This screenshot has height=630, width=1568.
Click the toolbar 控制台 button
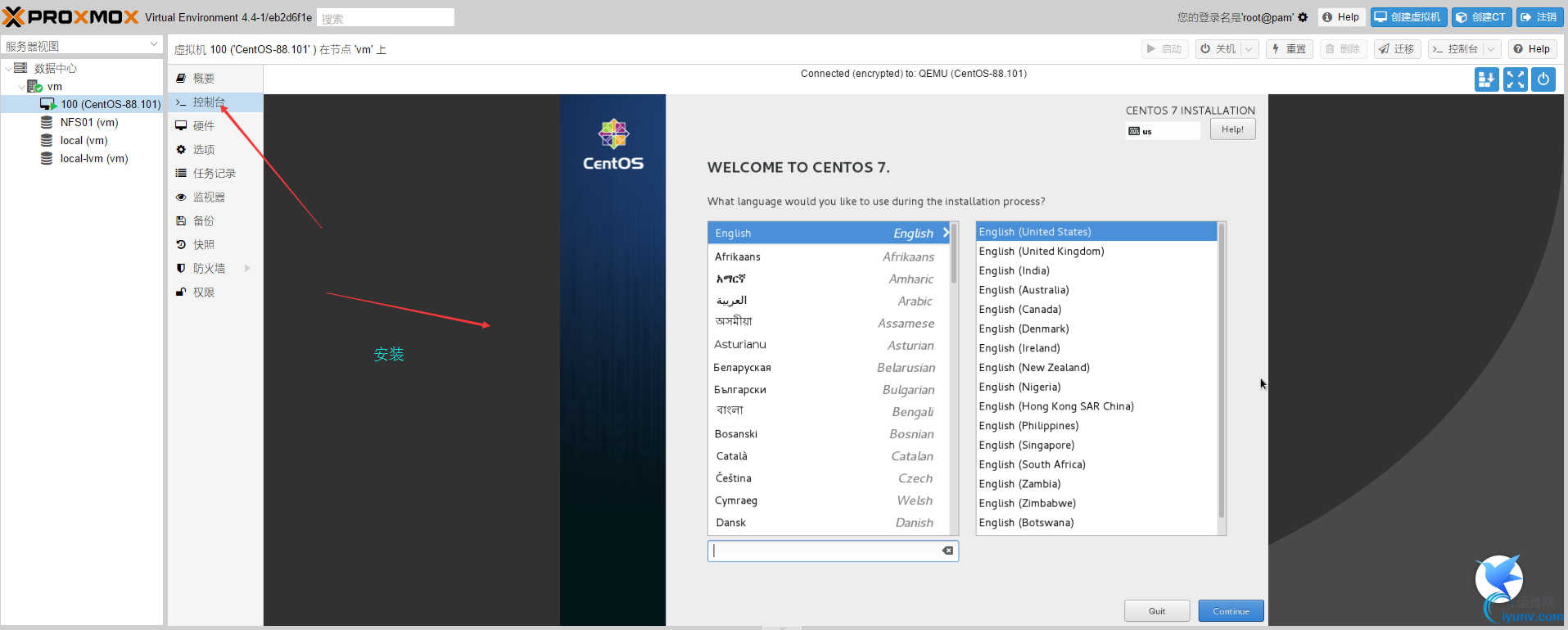pos(1457,49)
